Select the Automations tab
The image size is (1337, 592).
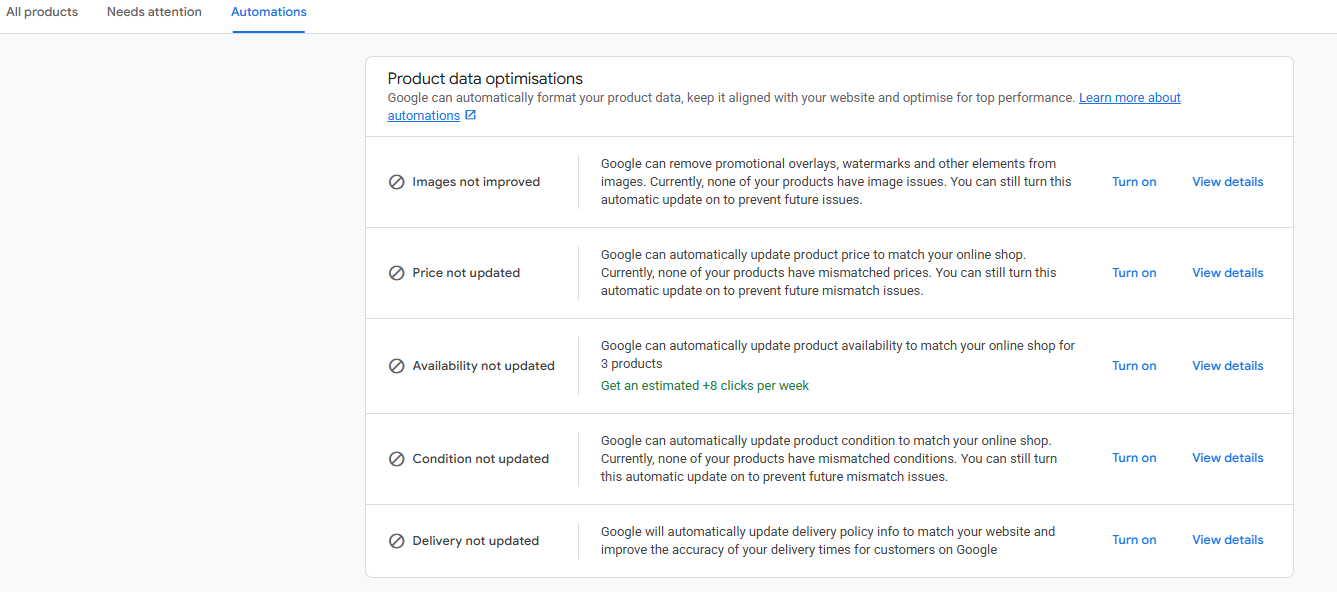pyautogui.click(x=269, y=12)
